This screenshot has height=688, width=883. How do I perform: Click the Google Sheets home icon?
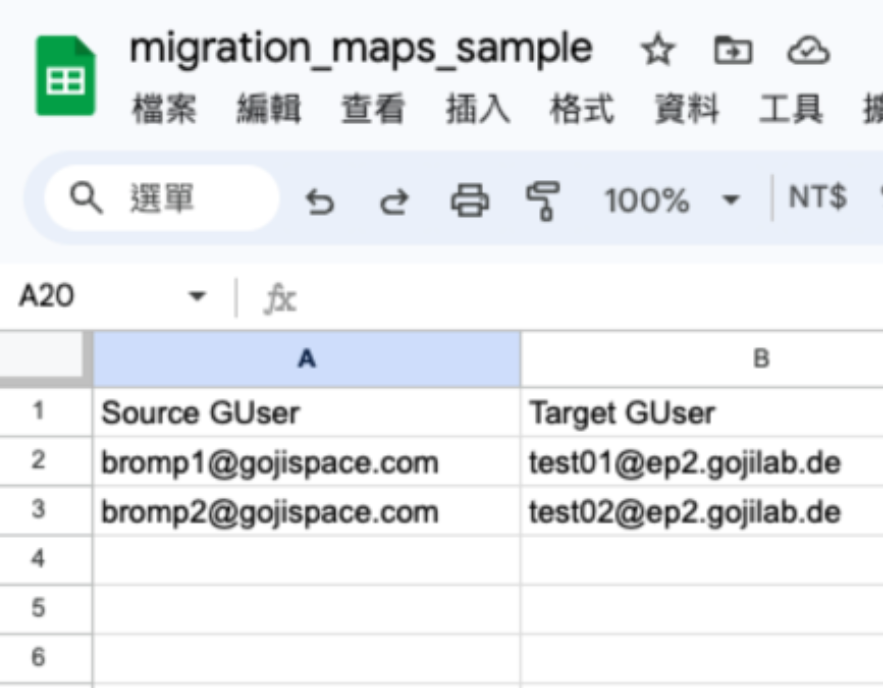click(65, 75)
